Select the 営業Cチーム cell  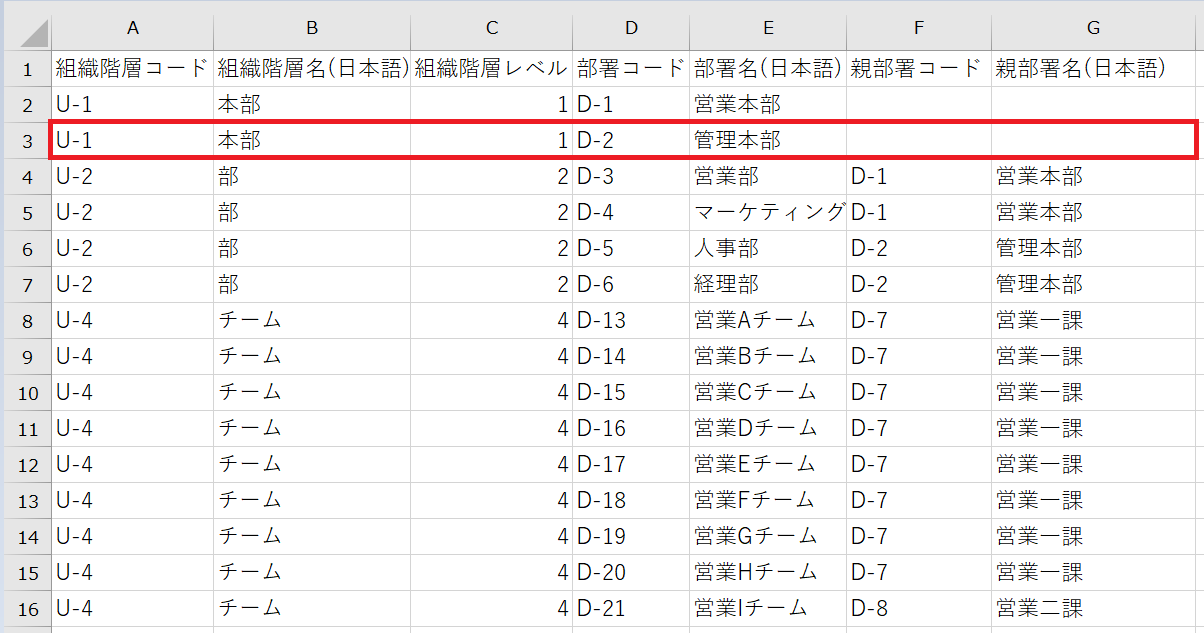pyautogui.click(x=767, y=393)
